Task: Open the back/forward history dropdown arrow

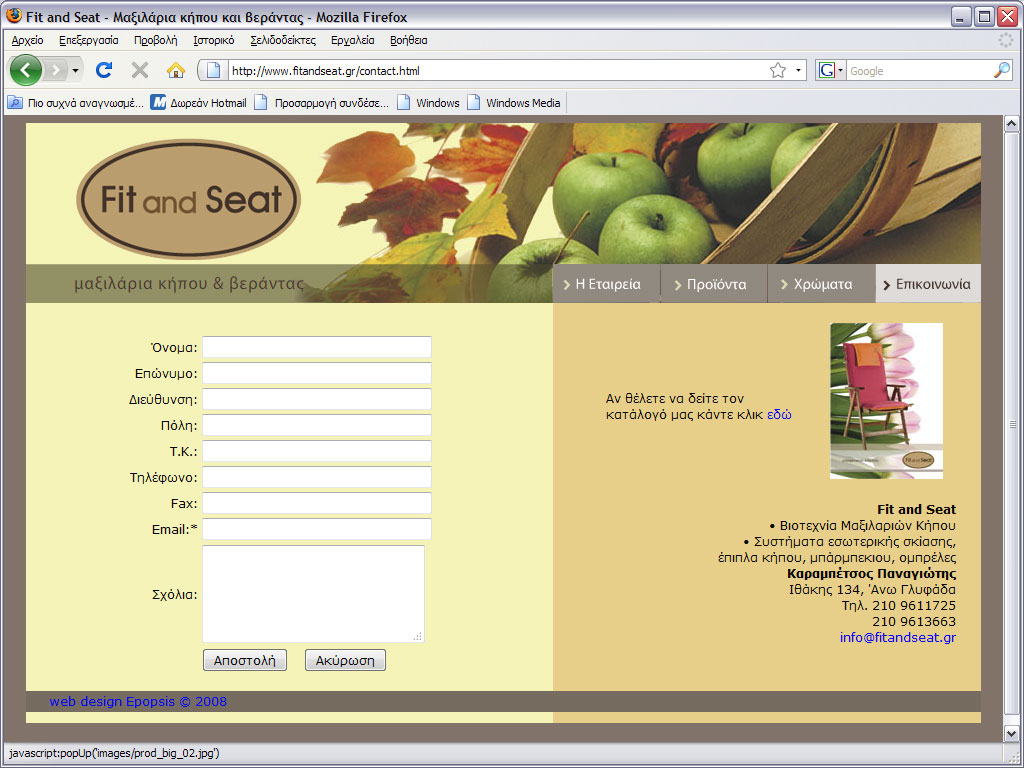Action: tap(76, 70)
